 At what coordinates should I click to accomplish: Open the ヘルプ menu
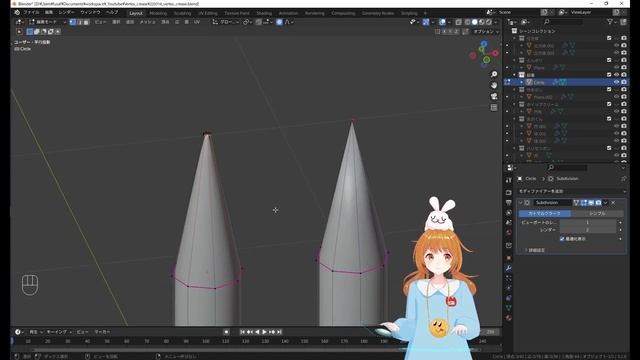[112, 13]
